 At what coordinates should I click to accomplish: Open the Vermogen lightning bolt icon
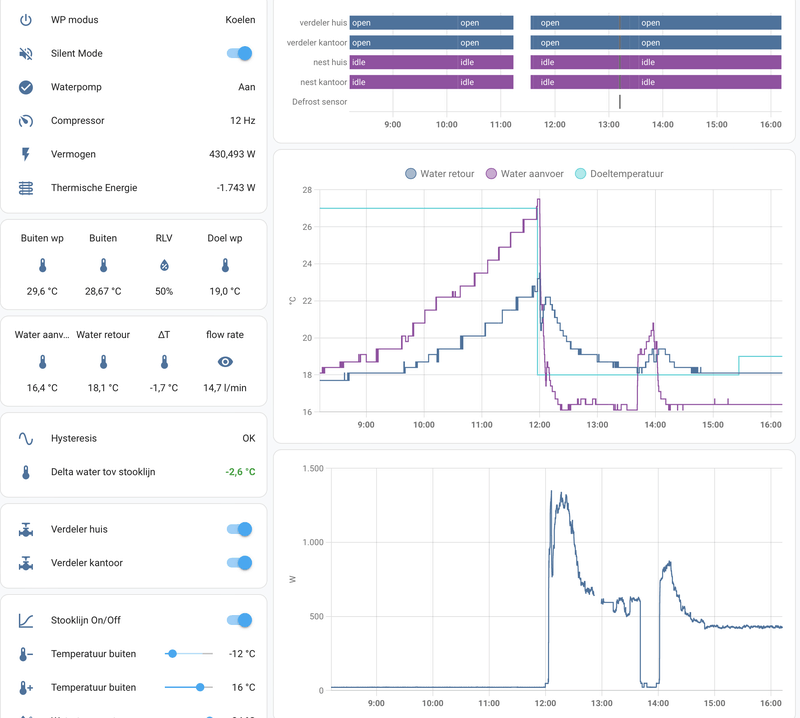tap(26, 154)
